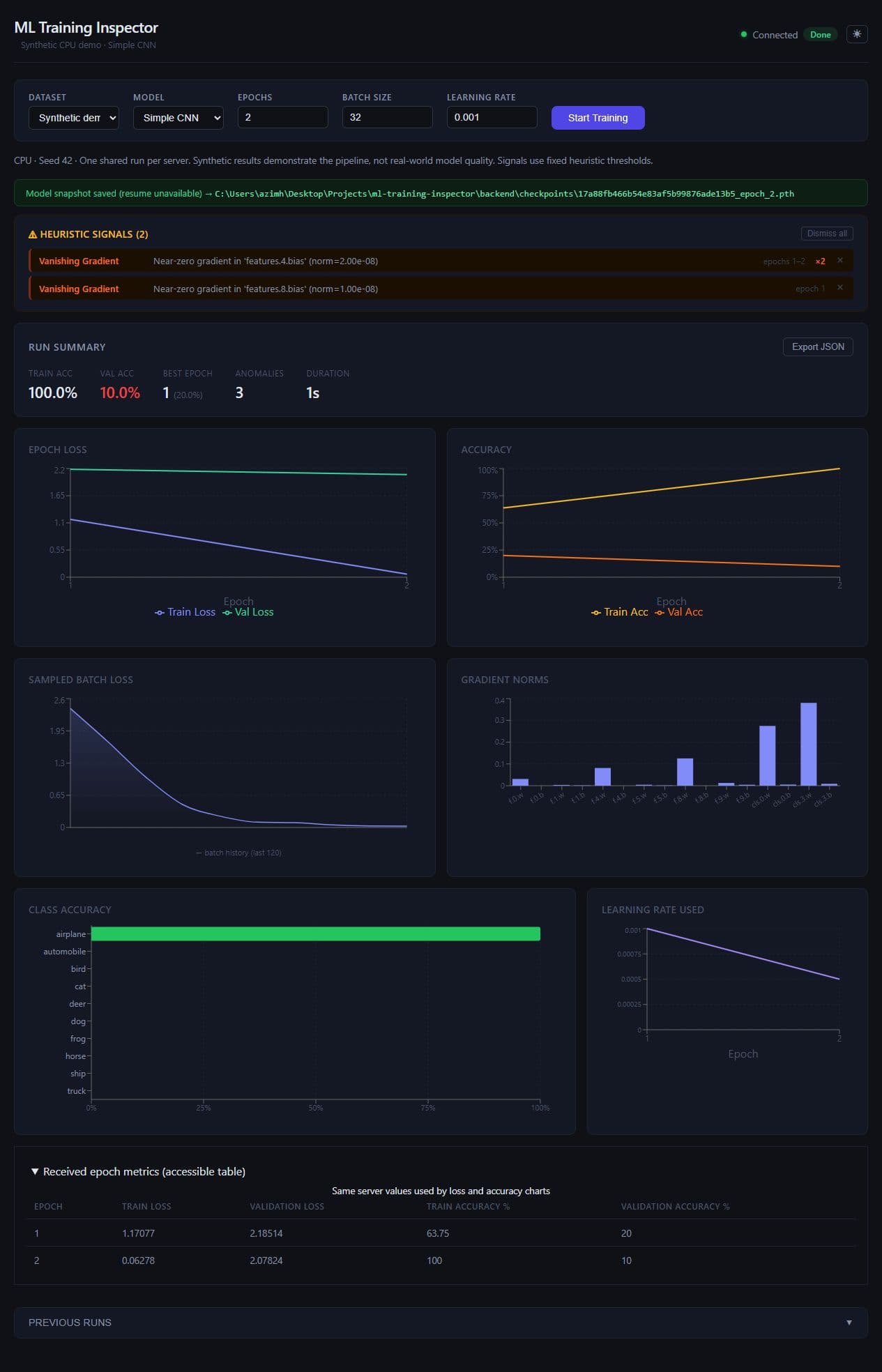
Task: Open the Model dropdown showing Simple CNN
Action: pyautogui.click(x=178, y=117)
